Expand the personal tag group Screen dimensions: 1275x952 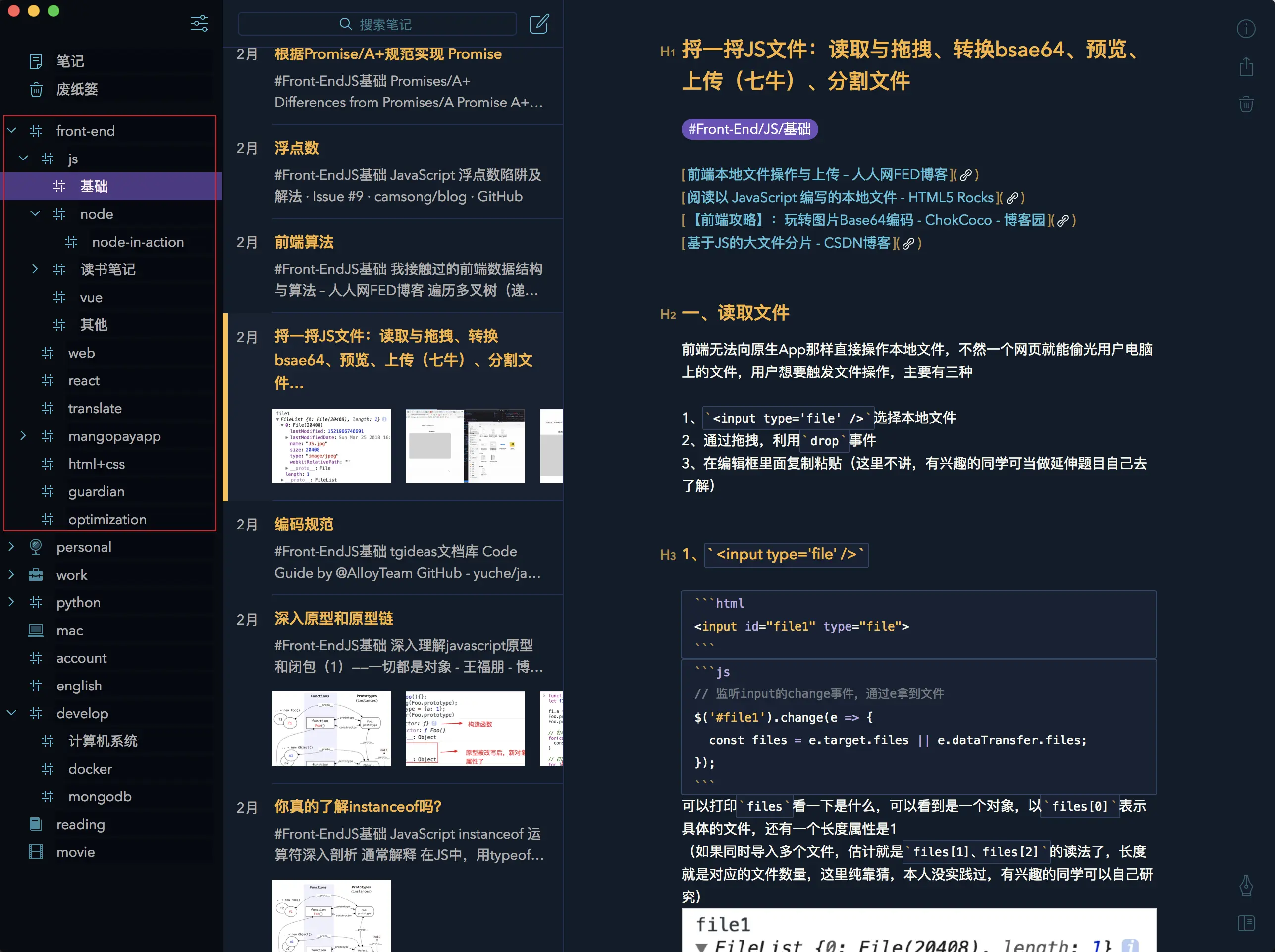tap(11, 546)
